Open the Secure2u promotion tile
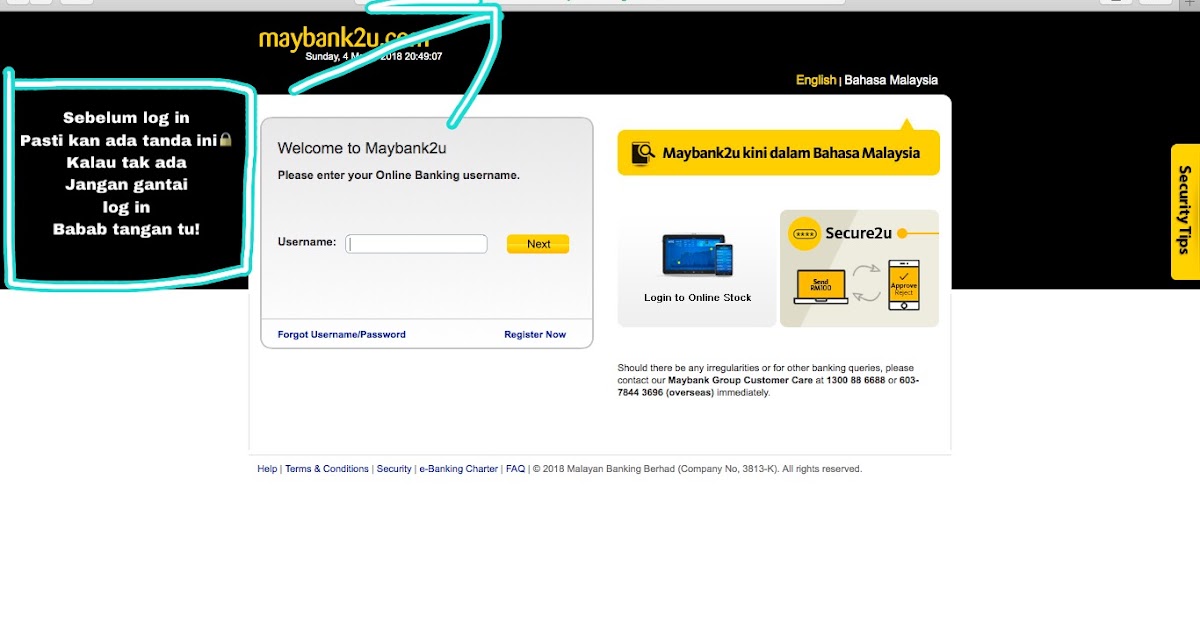1200x630 pixels. point(859,268)
